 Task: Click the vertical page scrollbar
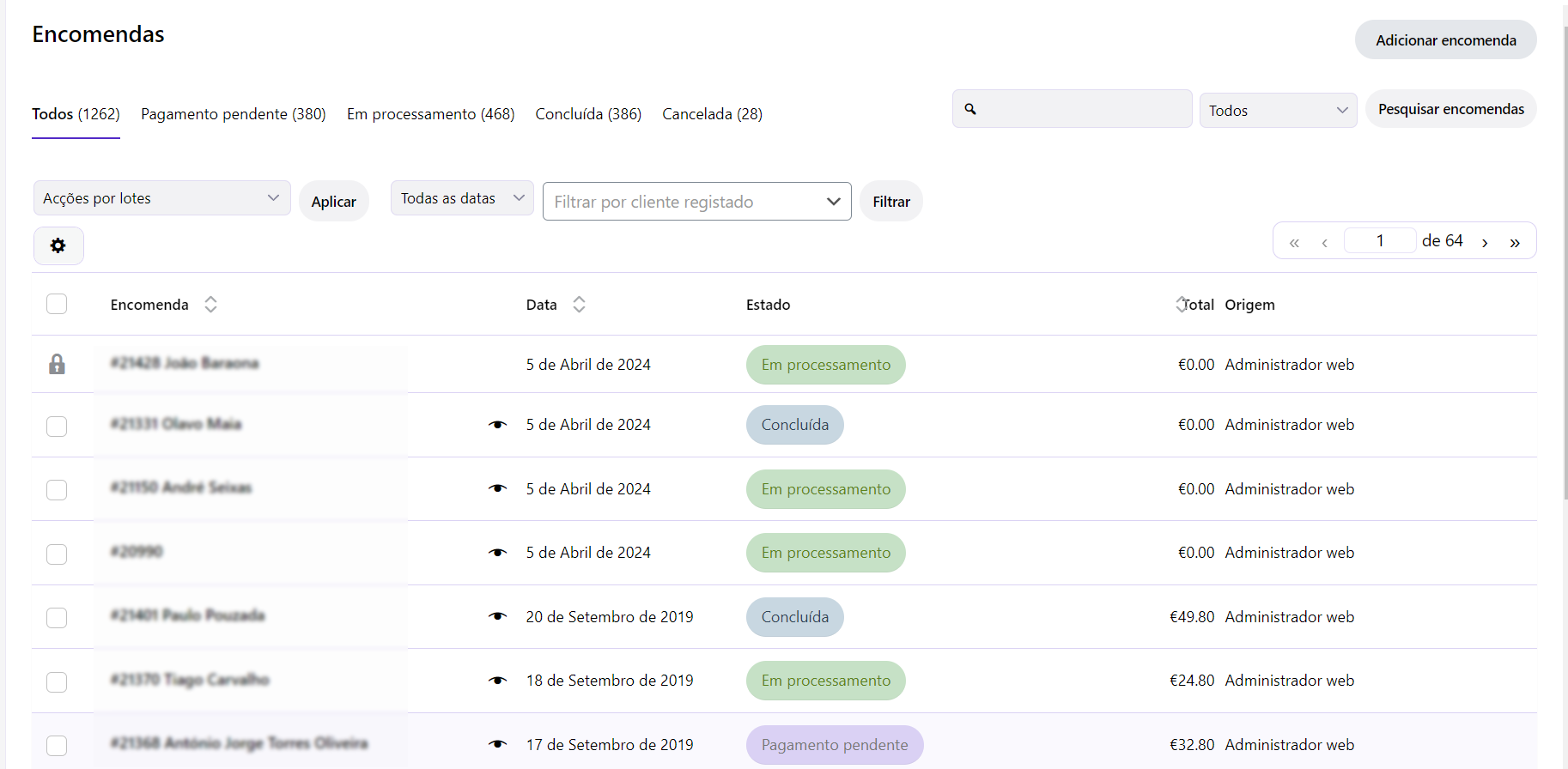(1565, 262)
